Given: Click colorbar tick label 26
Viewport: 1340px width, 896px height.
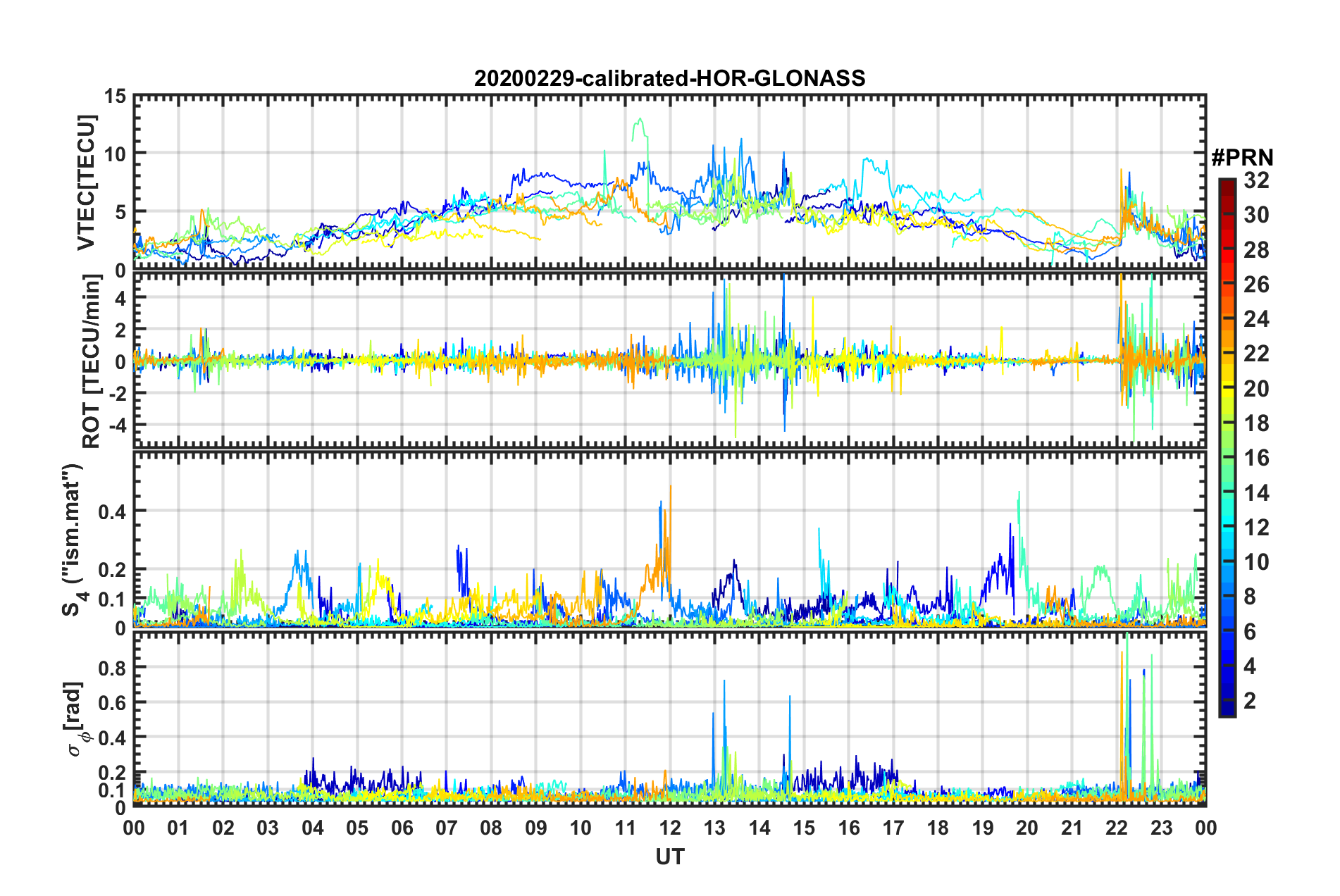Looking at the screenshot, I should click(x=1256, y=285).
